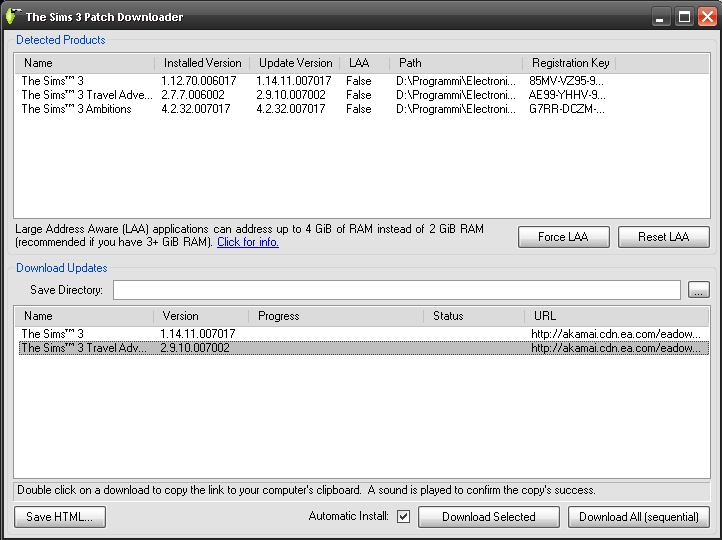722x540 pixels.
Task: Click installed version 1.12.70.006017
Action: (x=198, y=81)
